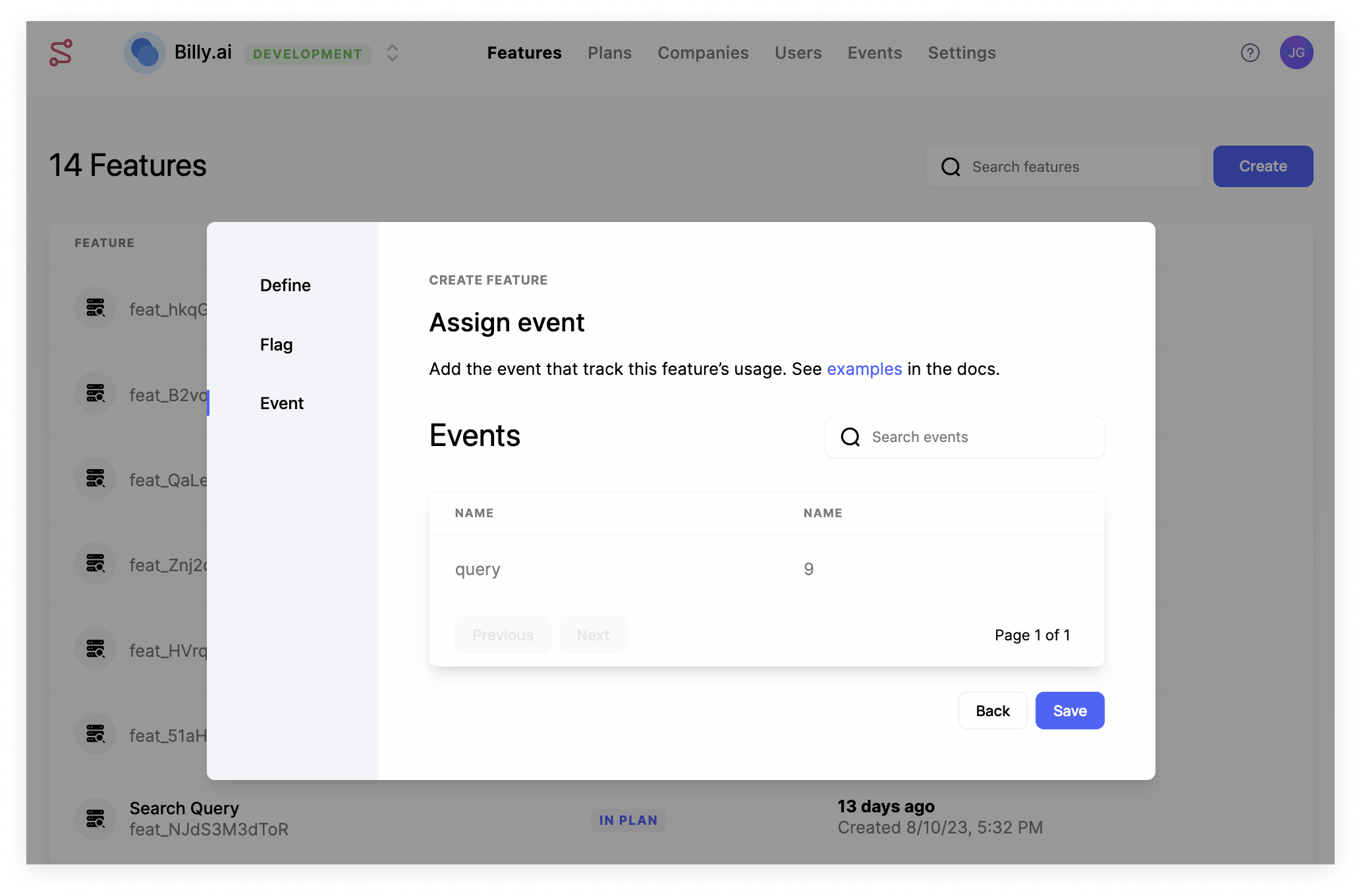This screenshot has width=1361, height=896.
Task: Click the Billy.ai workspace logo
Action: [x=144, y=53]
